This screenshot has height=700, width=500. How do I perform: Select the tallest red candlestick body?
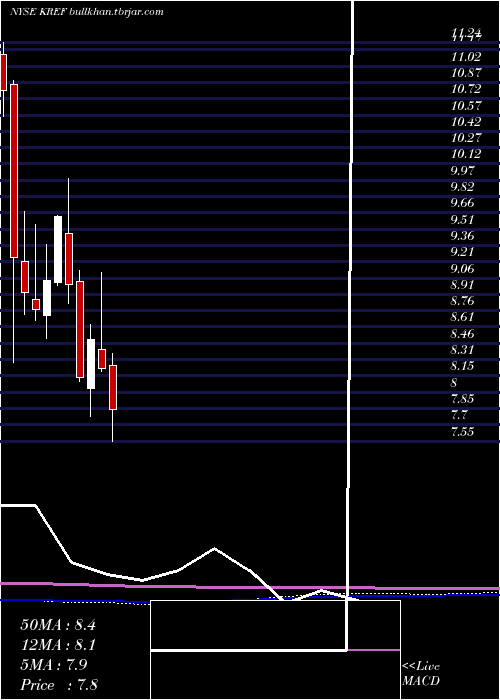pos(14,171)
